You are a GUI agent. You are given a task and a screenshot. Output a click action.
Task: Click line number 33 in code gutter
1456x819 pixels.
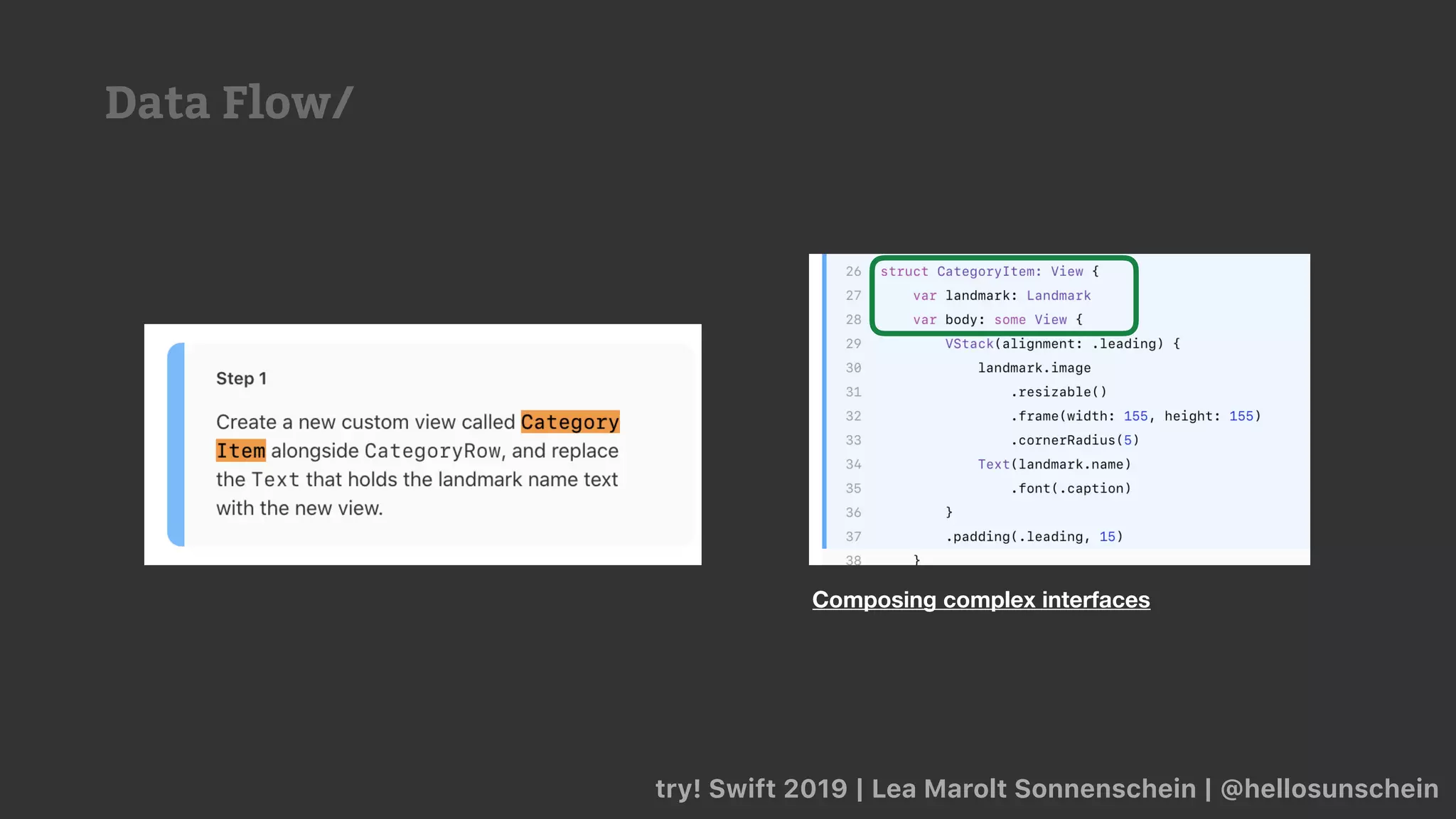coord(853,441)
